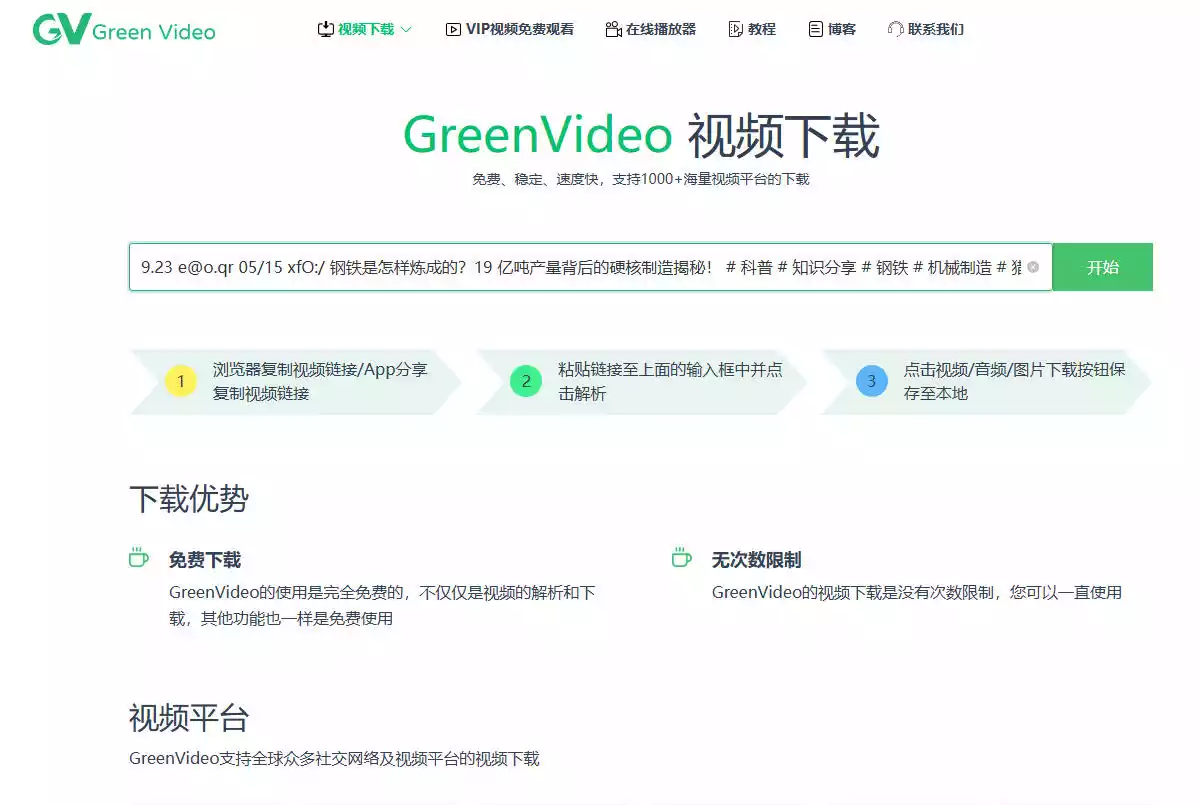
Task: Click the 无次数限制 heading
Action: click(x=757, y=560)
